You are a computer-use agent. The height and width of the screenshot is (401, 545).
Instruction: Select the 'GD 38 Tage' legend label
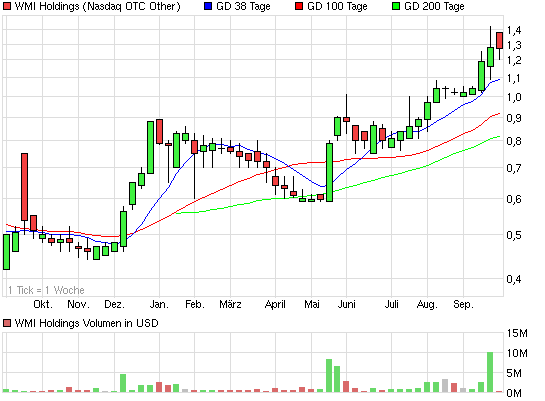(x=243, y=6)
